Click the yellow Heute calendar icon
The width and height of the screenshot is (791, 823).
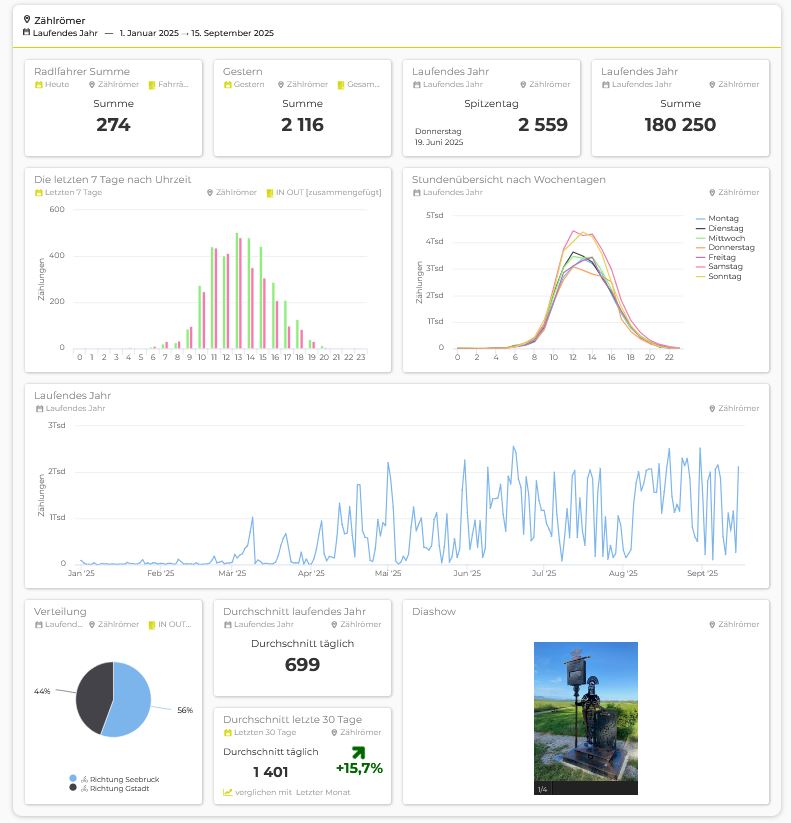pos(38,85)
